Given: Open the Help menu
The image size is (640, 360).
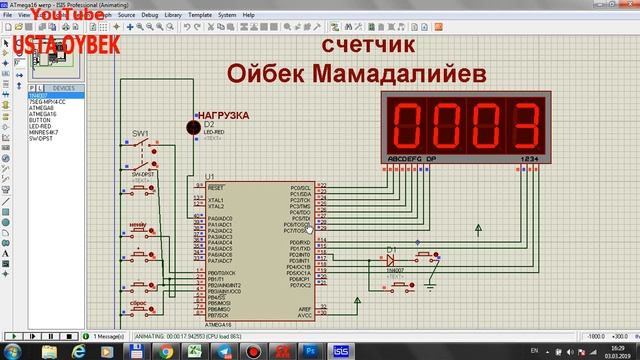Looking at the screenshot, I should (248, 15).
